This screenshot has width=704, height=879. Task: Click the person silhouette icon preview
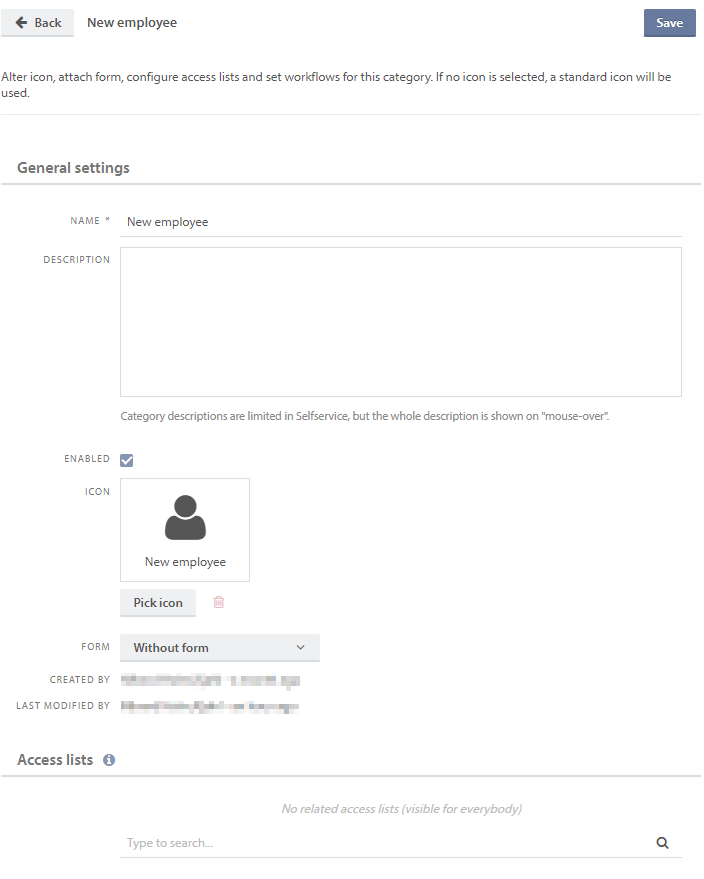(185, 518)
